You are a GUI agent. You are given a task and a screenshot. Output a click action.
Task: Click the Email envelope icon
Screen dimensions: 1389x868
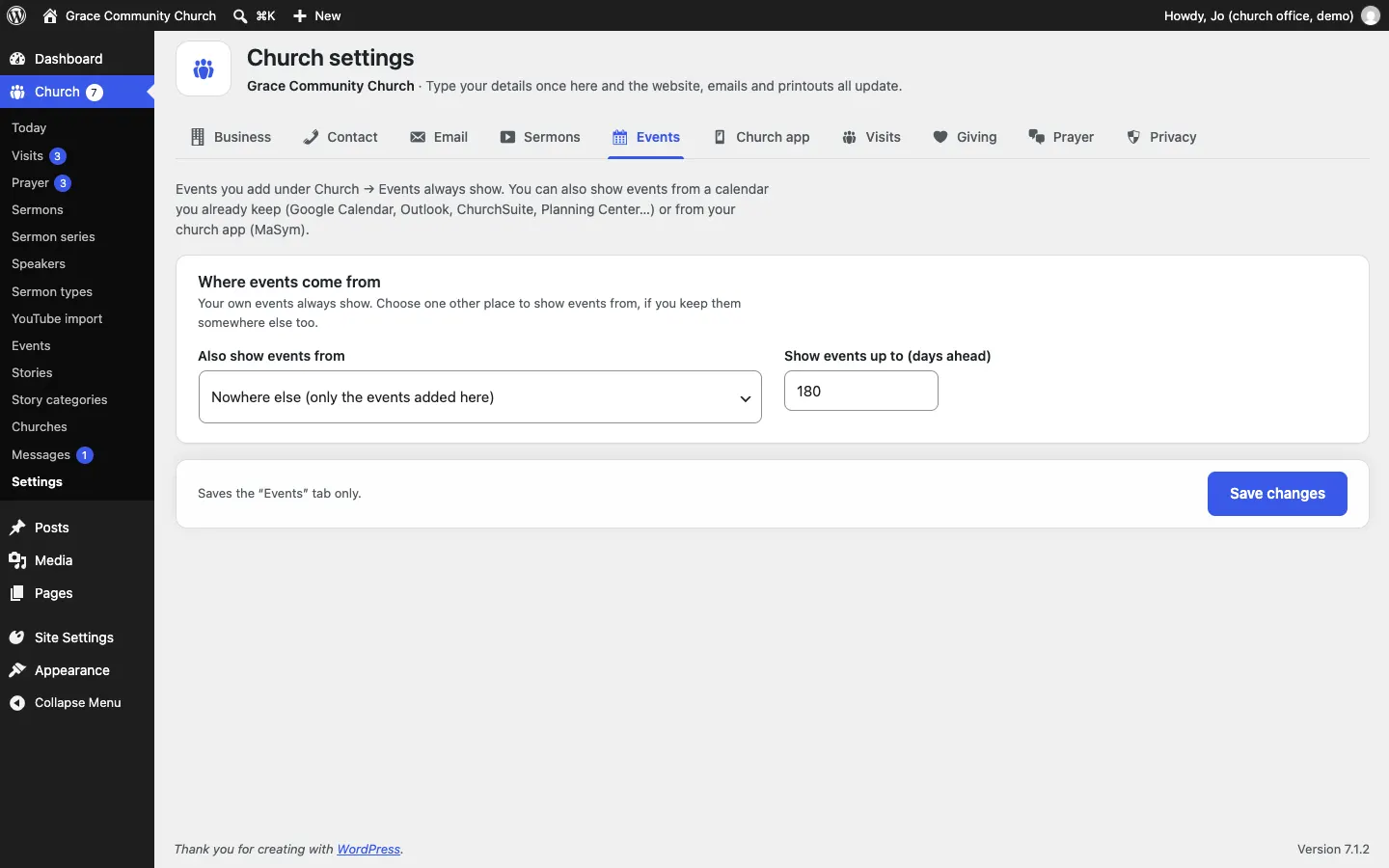coord(418,137)
